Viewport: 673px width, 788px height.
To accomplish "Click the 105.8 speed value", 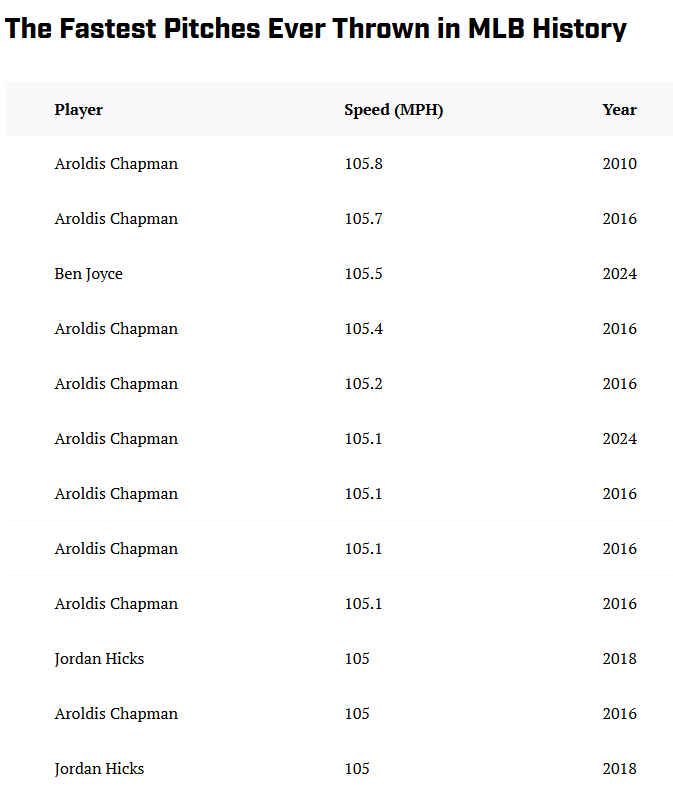I will click(x=363, y=164).
